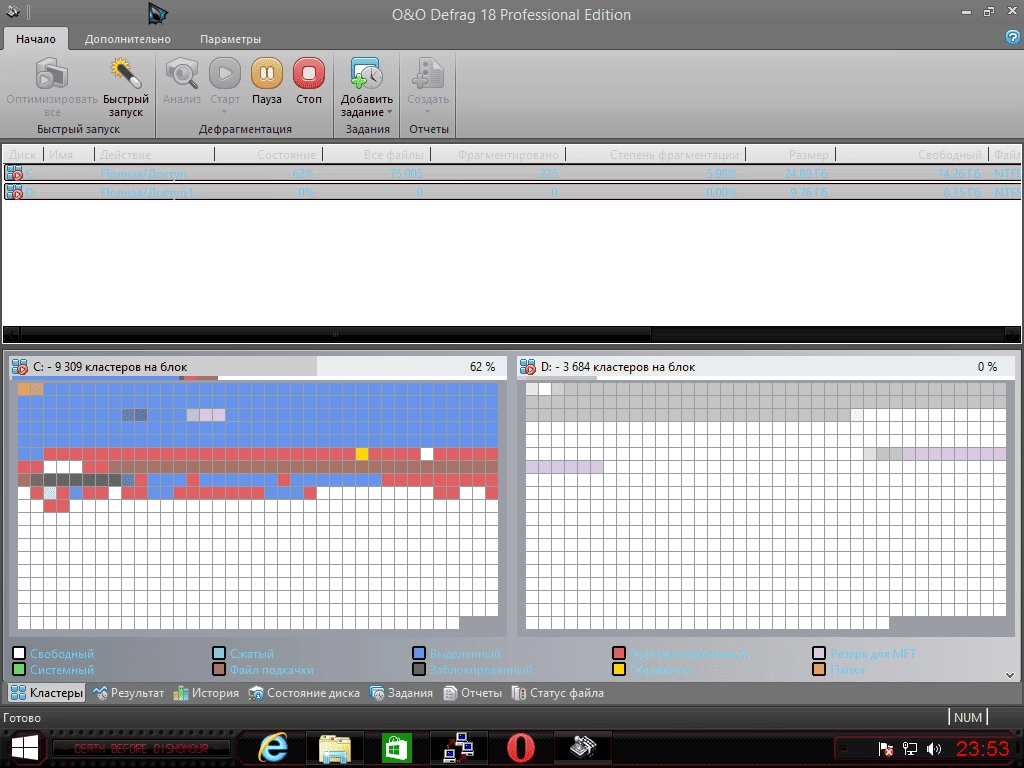Image resolution: width=1024 pixels, height=768 pixels.
Task: Click the Старт play button
Action: click(225, 73)
